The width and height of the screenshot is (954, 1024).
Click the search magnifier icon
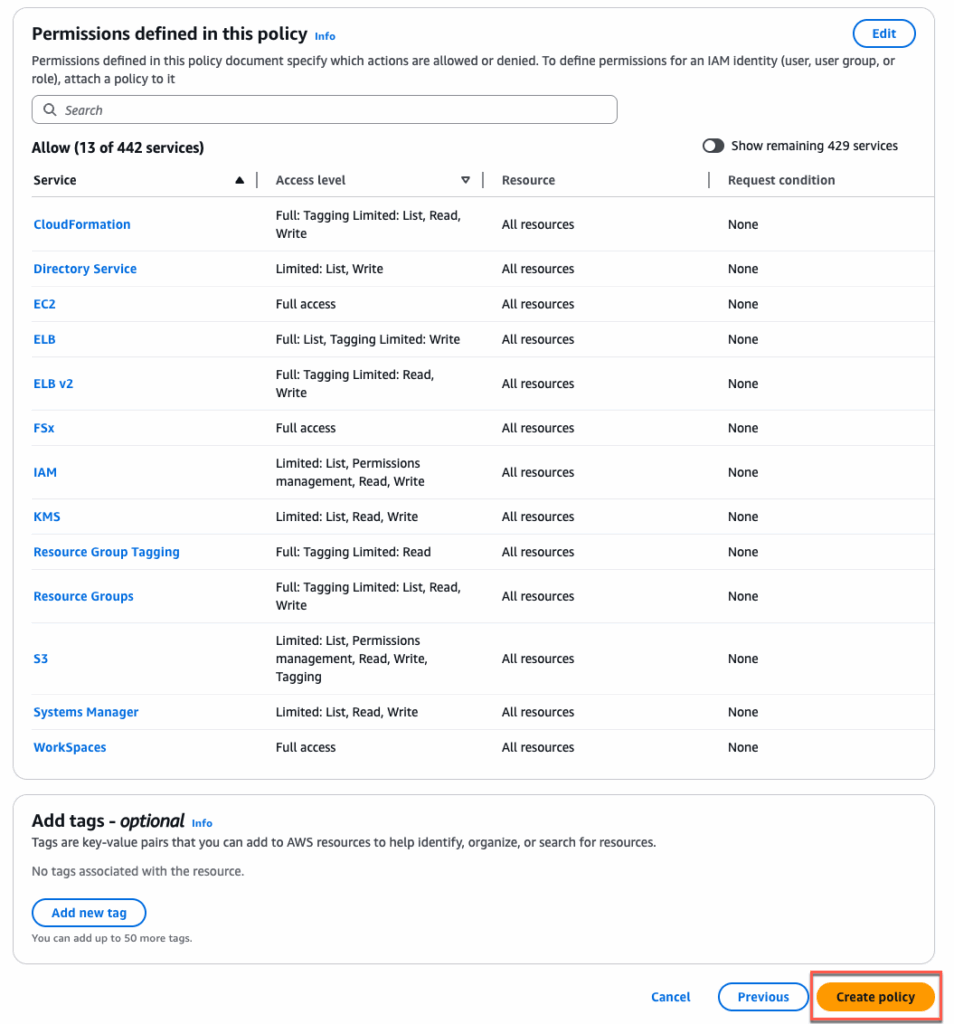(x=49, y=110)
